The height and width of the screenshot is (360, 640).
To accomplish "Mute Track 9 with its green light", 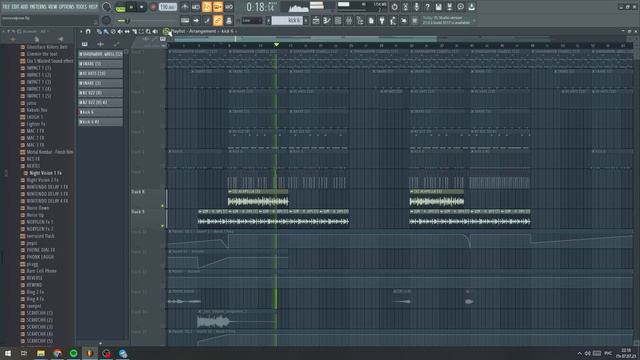I will (x=162, y=226).
